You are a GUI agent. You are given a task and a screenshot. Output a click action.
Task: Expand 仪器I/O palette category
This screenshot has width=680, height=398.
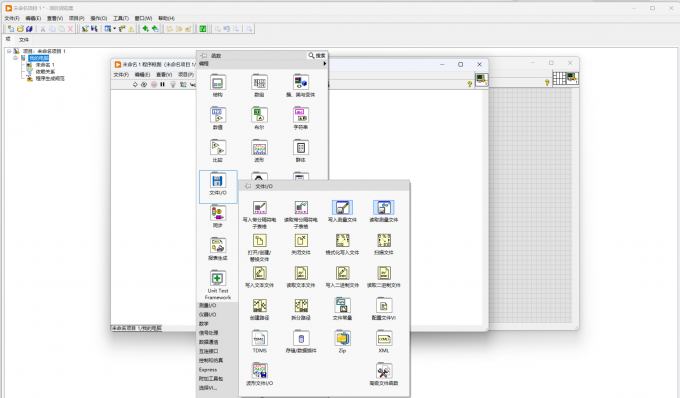tap(207, 314)
